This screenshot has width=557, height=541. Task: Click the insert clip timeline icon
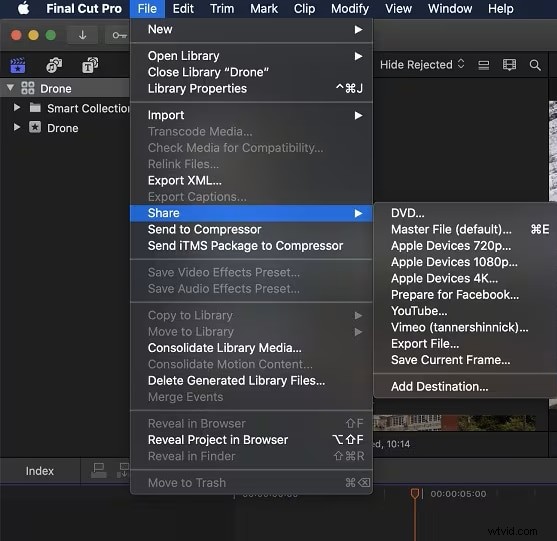pyautogui.click(x=123, y=470)
